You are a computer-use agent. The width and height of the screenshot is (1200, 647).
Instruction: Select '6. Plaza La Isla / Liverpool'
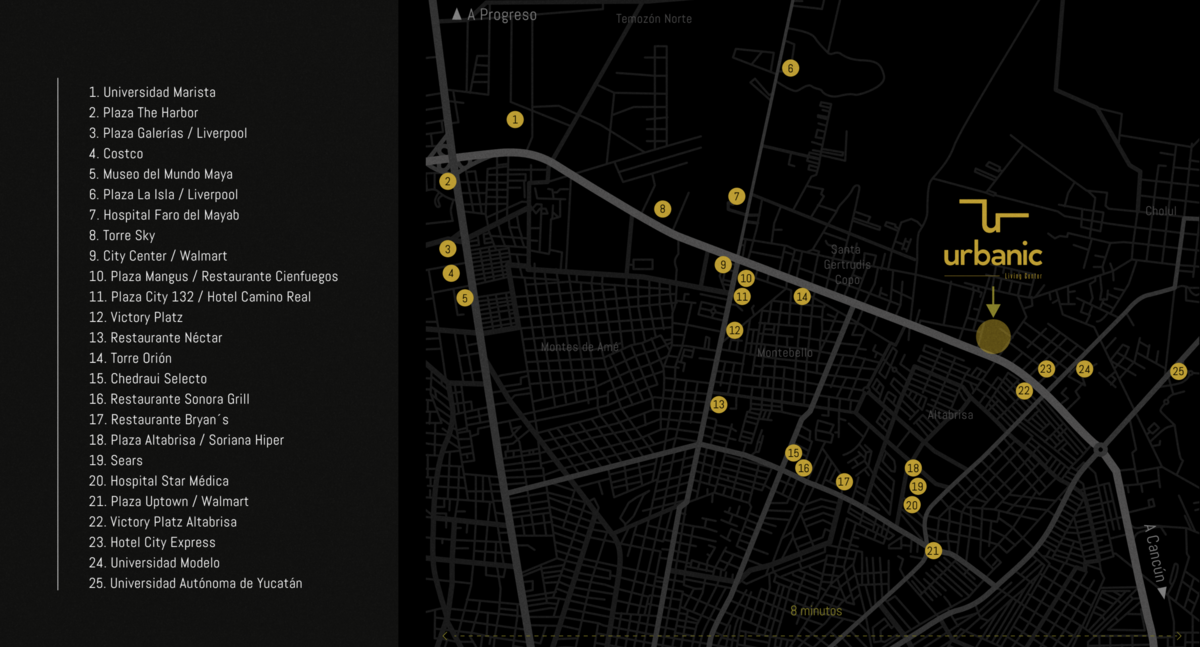163,195
